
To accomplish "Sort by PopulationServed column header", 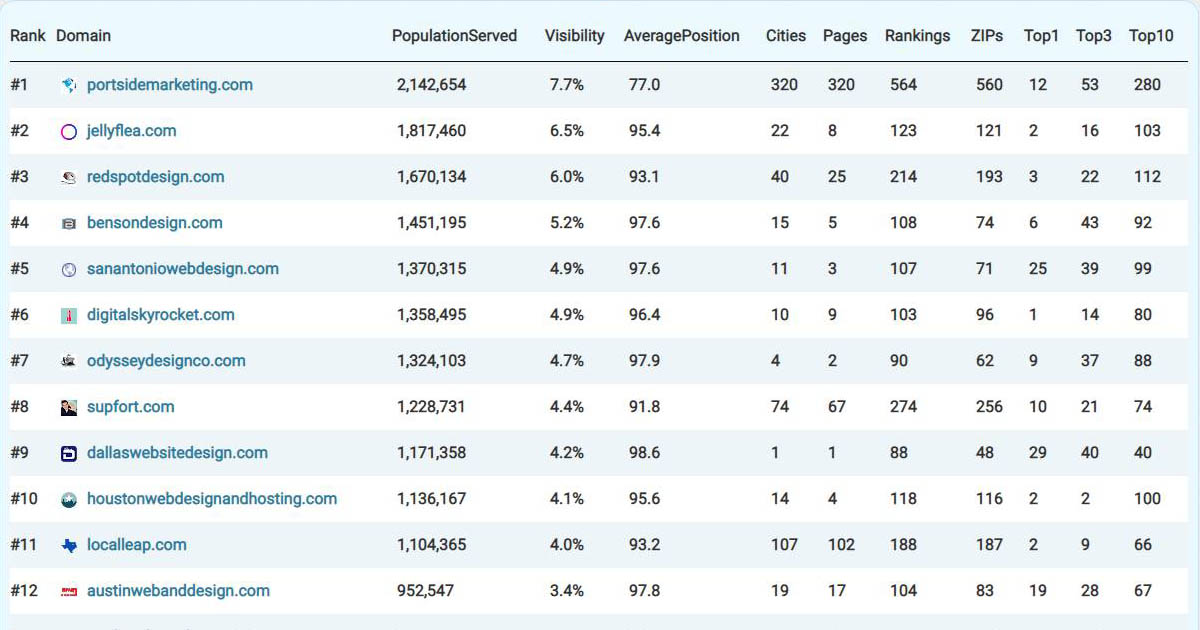I will click(x=454, y=36).
